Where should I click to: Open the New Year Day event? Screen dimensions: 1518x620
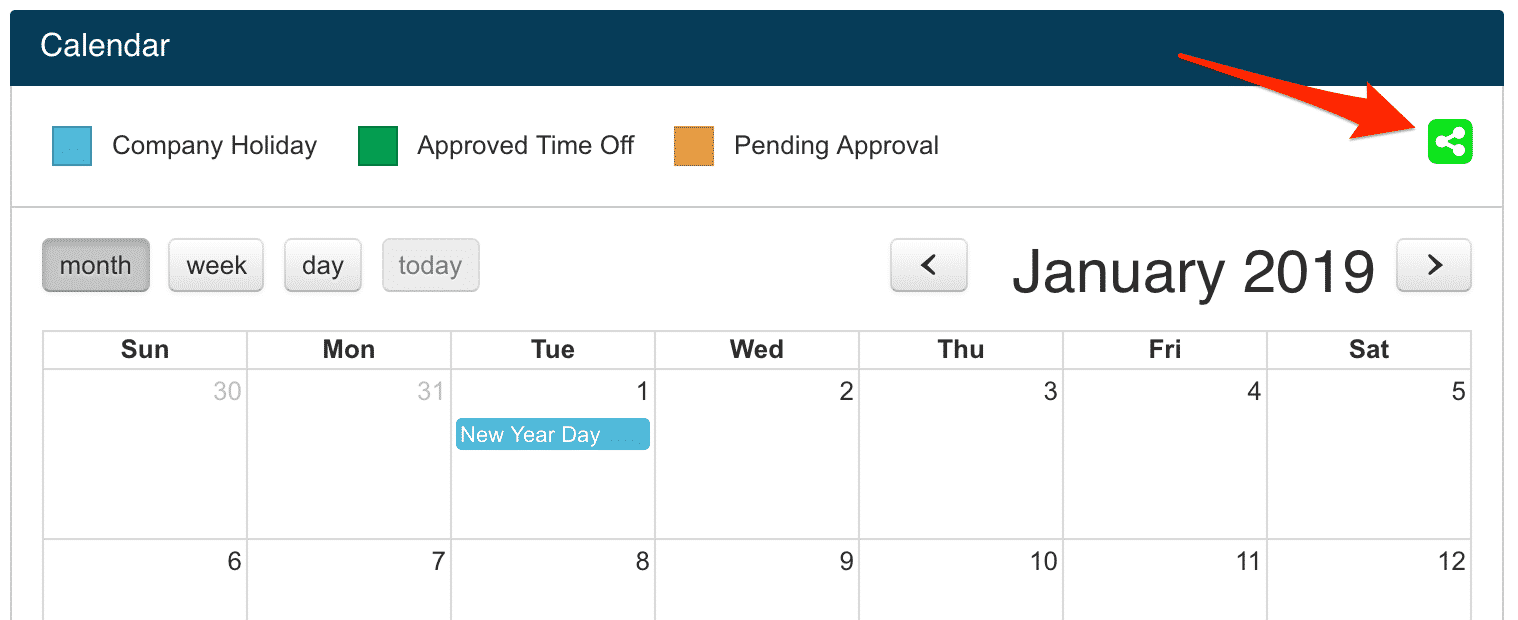coord(552,435)
